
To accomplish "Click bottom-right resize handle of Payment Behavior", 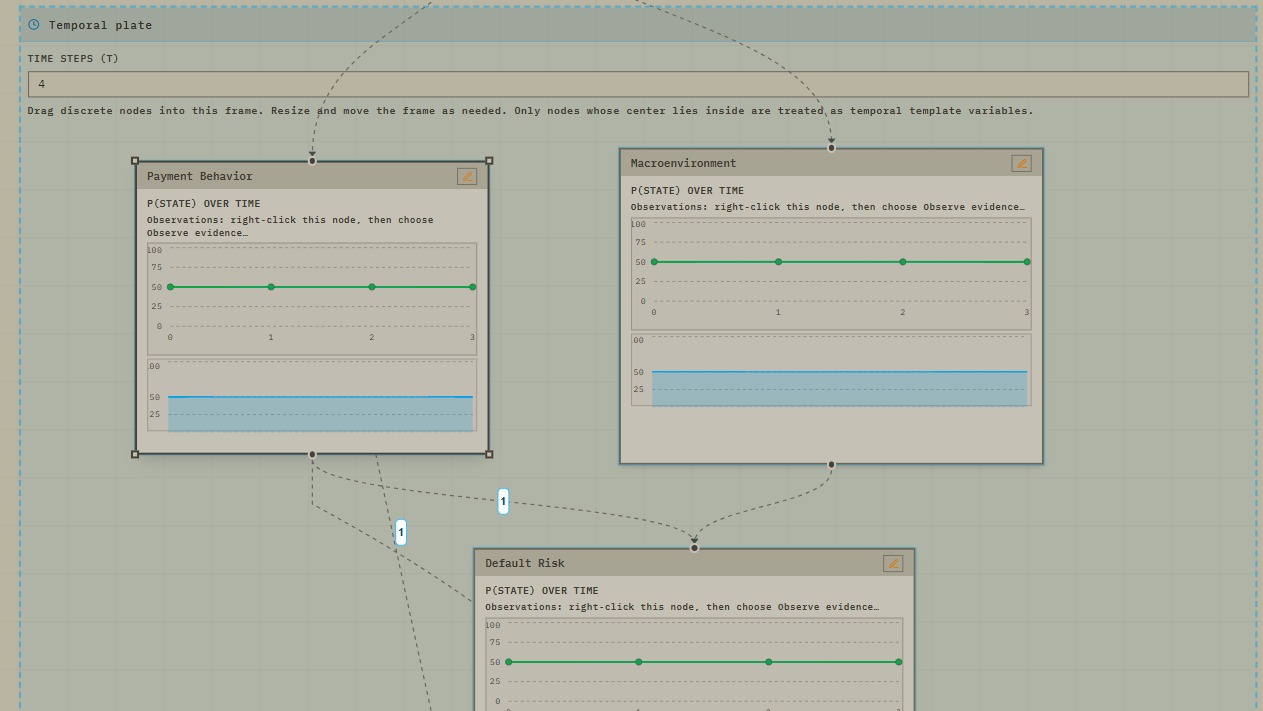I will tap(489, 454).
